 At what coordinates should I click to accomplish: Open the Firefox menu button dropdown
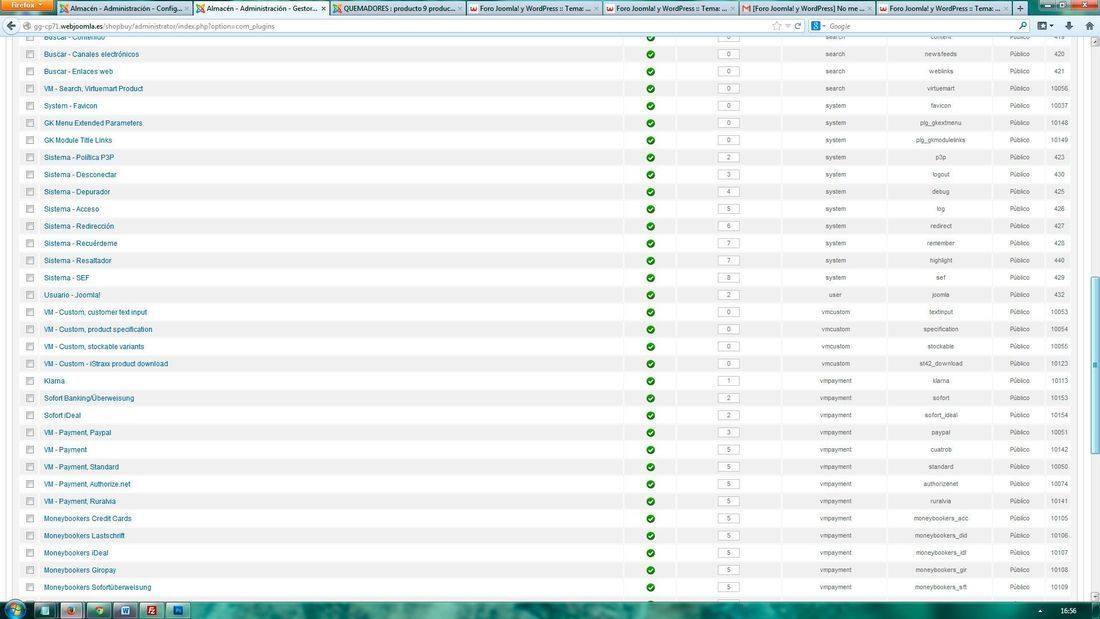click(x=26, y=5)
